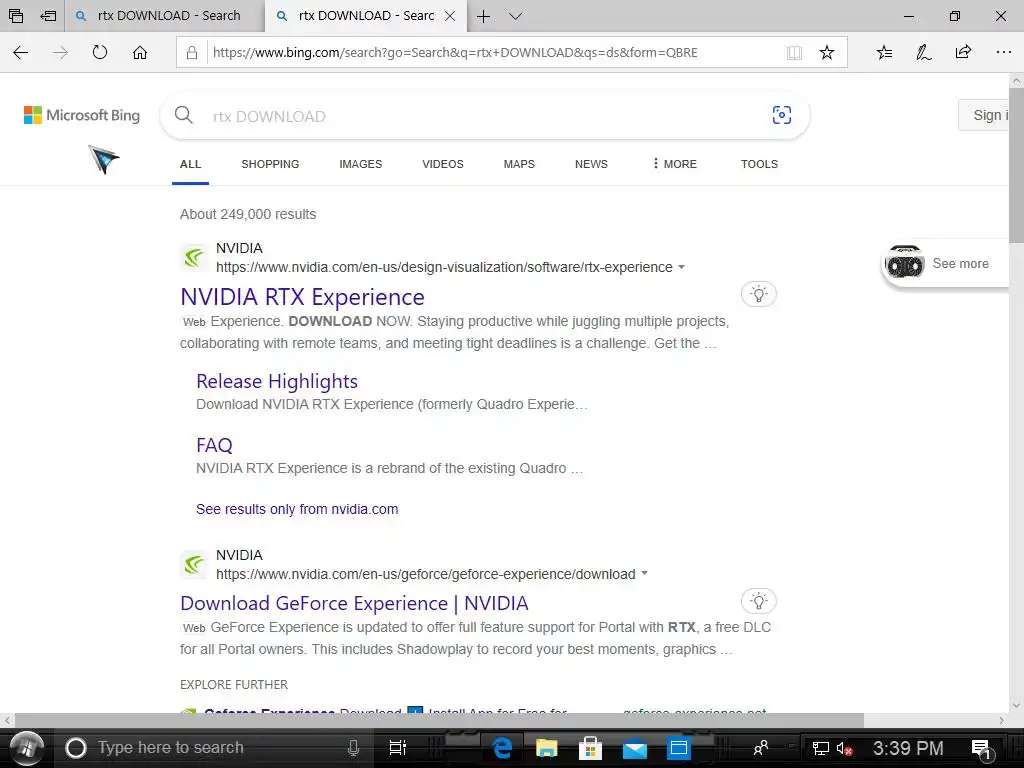The image size is (1024, 768).
Task: Open Microsoft Store from taskbar
Action: click(x=590, y=748)
